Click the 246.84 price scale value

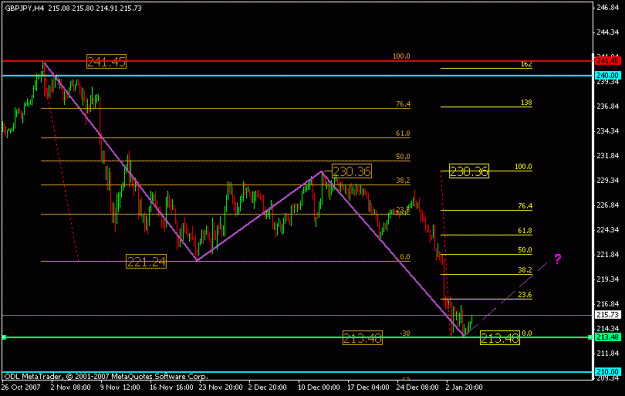tap(607, 7)
